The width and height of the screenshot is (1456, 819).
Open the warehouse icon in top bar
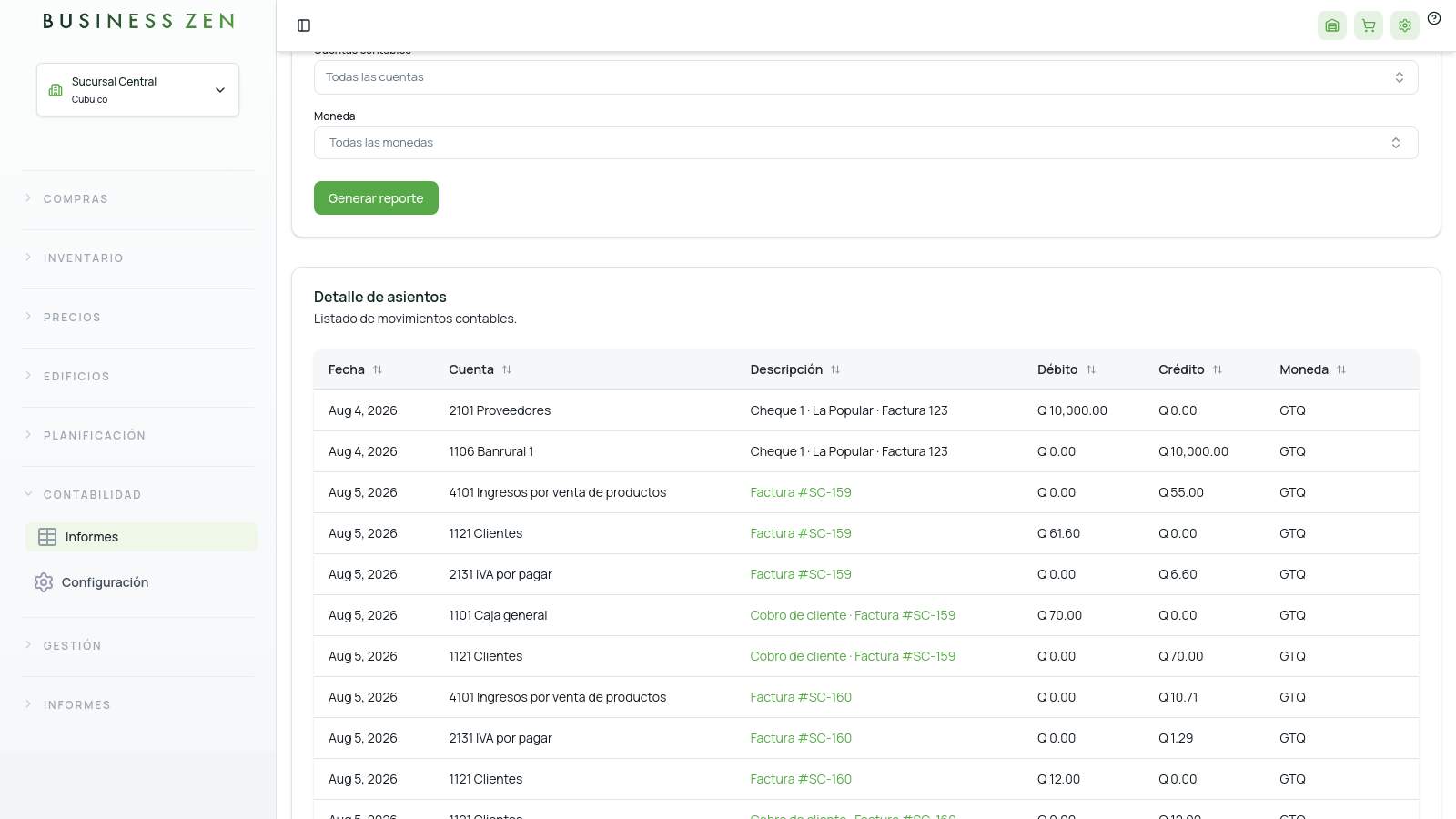(x=1332, y=25)
